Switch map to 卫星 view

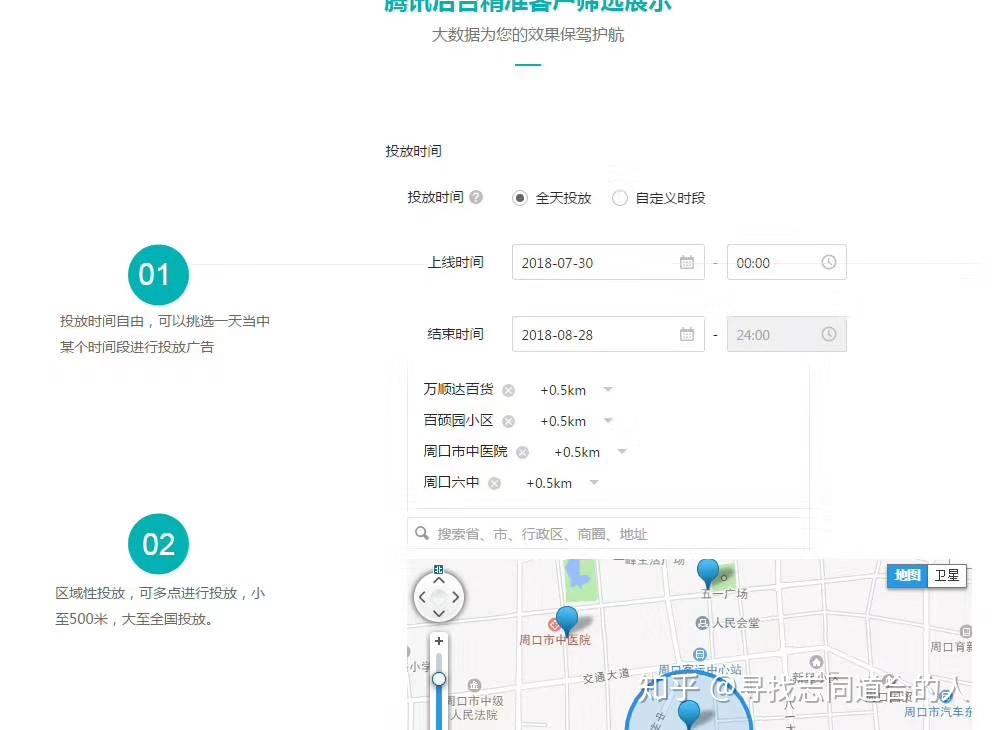(946, 576)
